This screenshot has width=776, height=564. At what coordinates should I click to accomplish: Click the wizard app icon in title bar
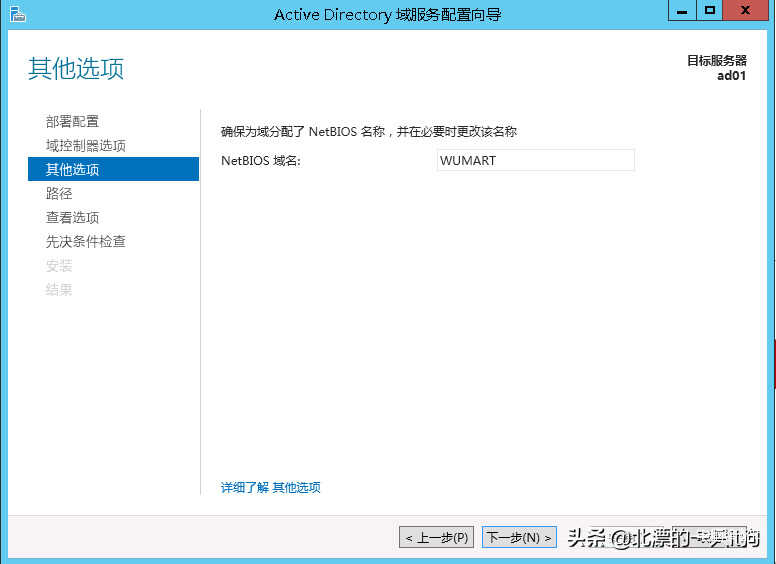click(x=17, y=14)
